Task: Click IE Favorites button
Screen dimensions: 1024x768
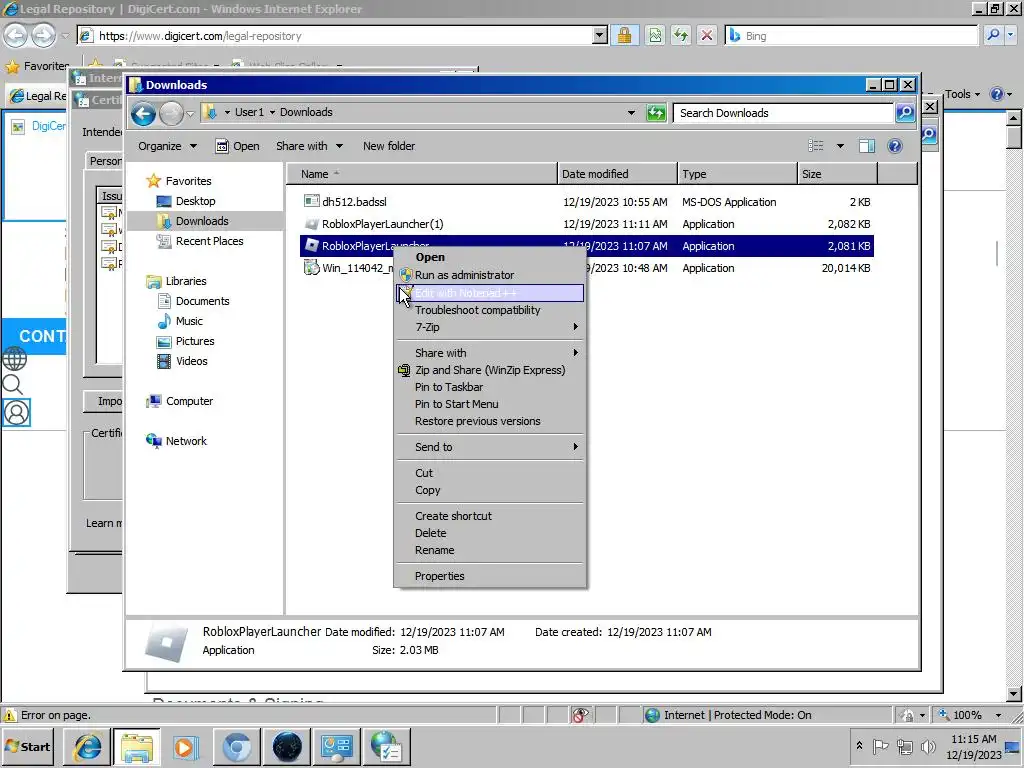Action: click(x=37, y=66)
